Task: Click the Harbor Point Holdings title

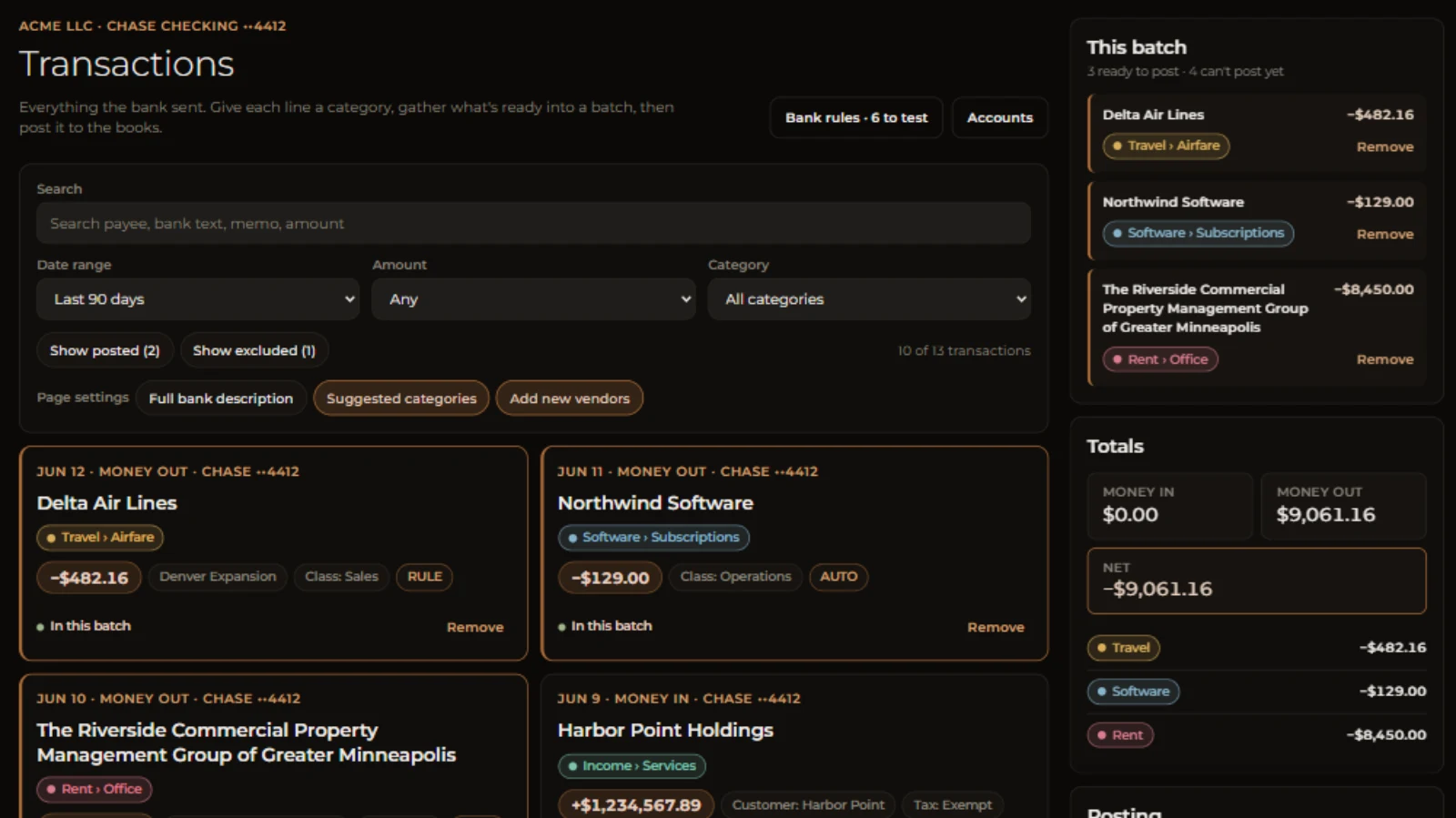Action: (665, 730)
